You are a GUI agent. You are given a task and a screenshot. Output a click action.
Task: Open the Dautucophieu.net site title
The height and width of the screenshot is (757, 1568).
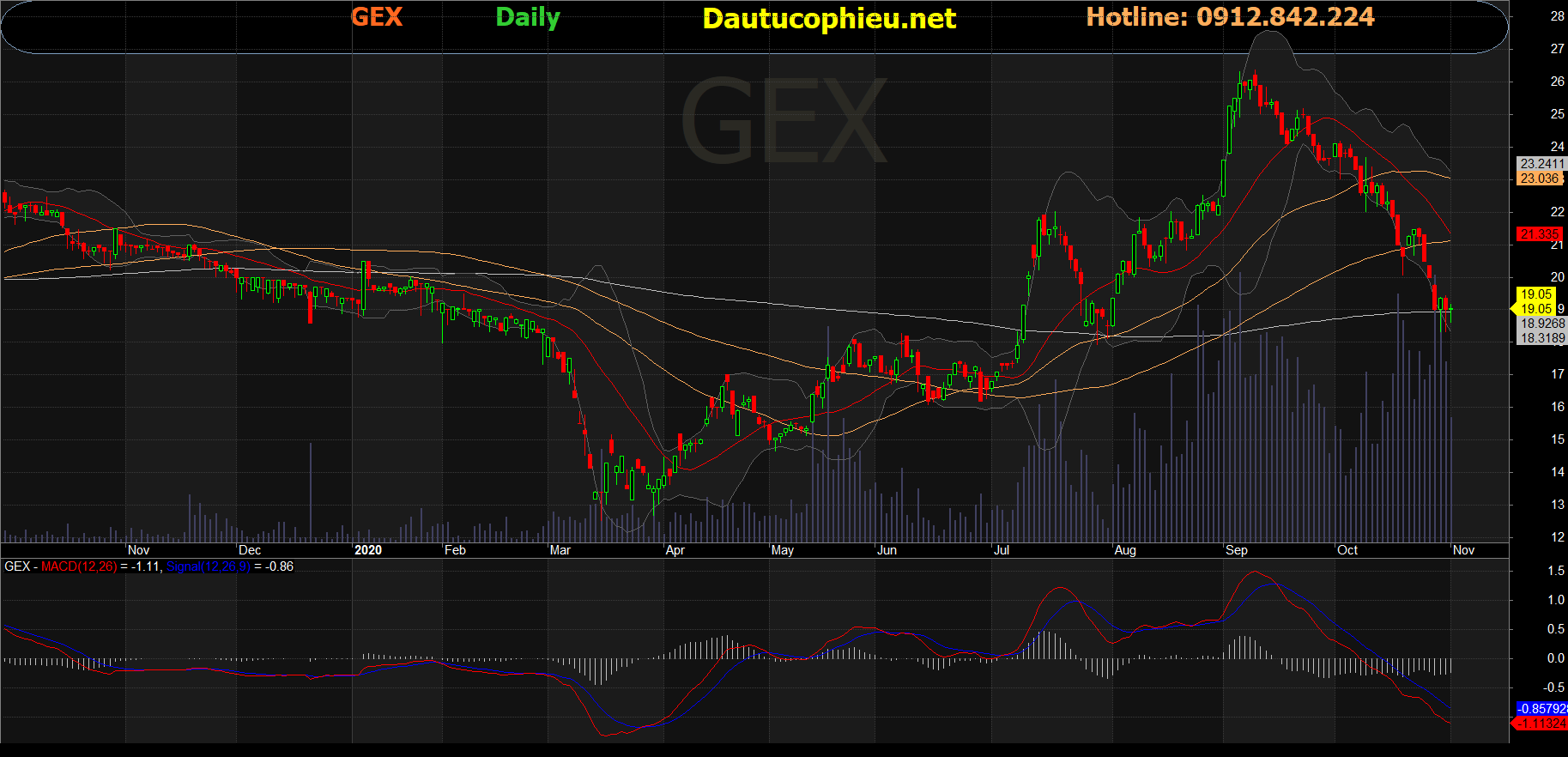829,19
